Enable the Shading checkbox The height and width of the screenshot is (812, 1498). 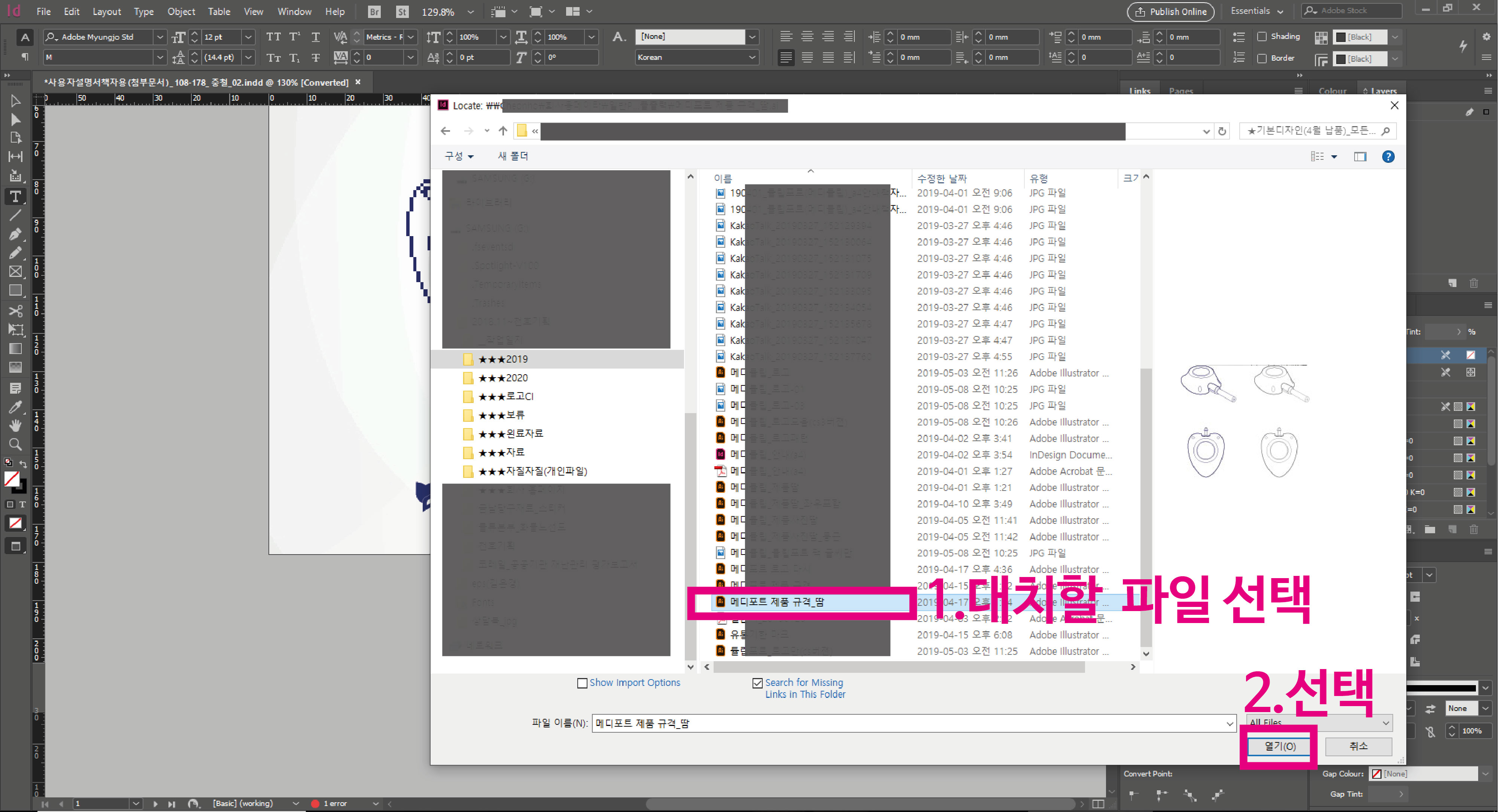[1261, 37]
